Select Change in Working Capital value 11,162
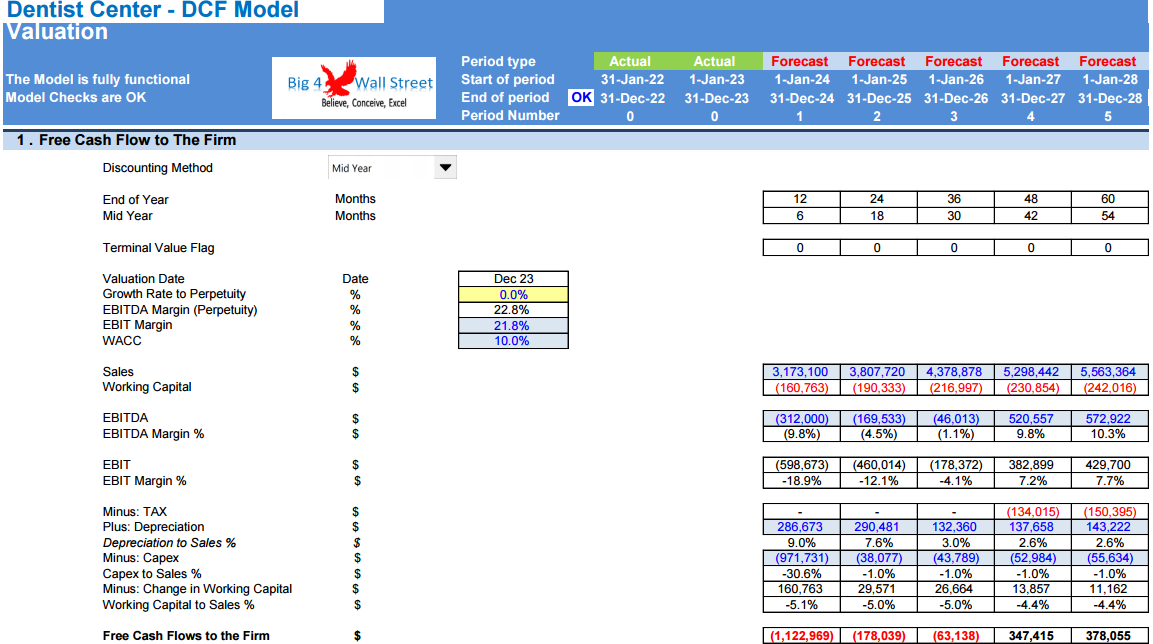Image resolution: width=1153 pixels, height=644 pixels. (1110, 589)
